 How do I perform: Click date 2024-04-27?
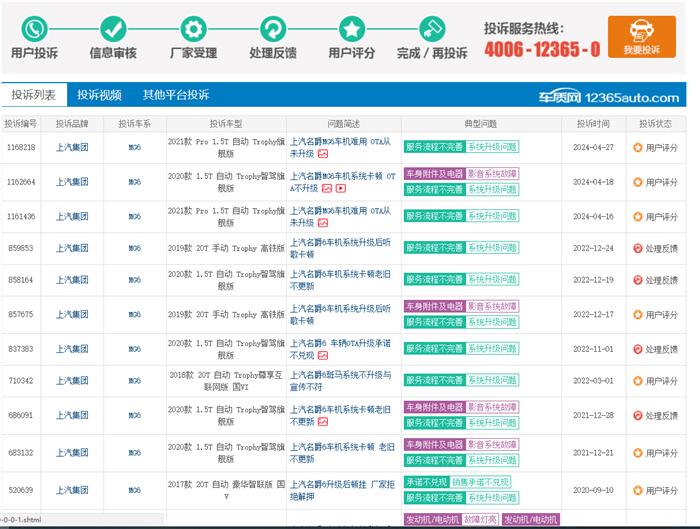pos(593,147)
